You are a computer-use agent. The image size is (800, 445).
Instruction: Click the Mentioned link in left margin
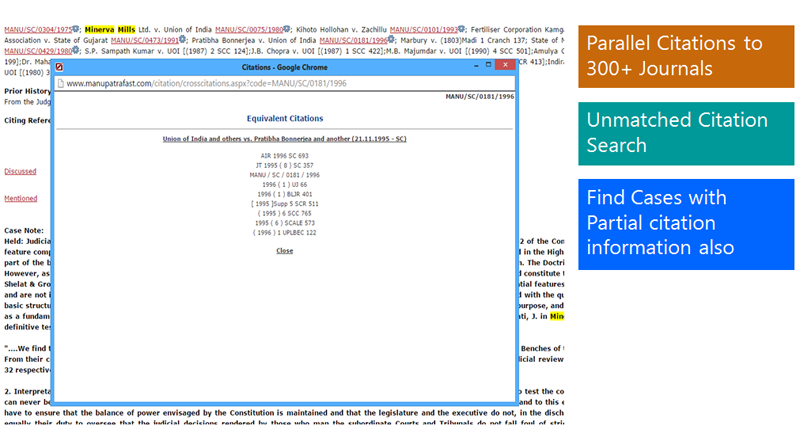point(20,198)
